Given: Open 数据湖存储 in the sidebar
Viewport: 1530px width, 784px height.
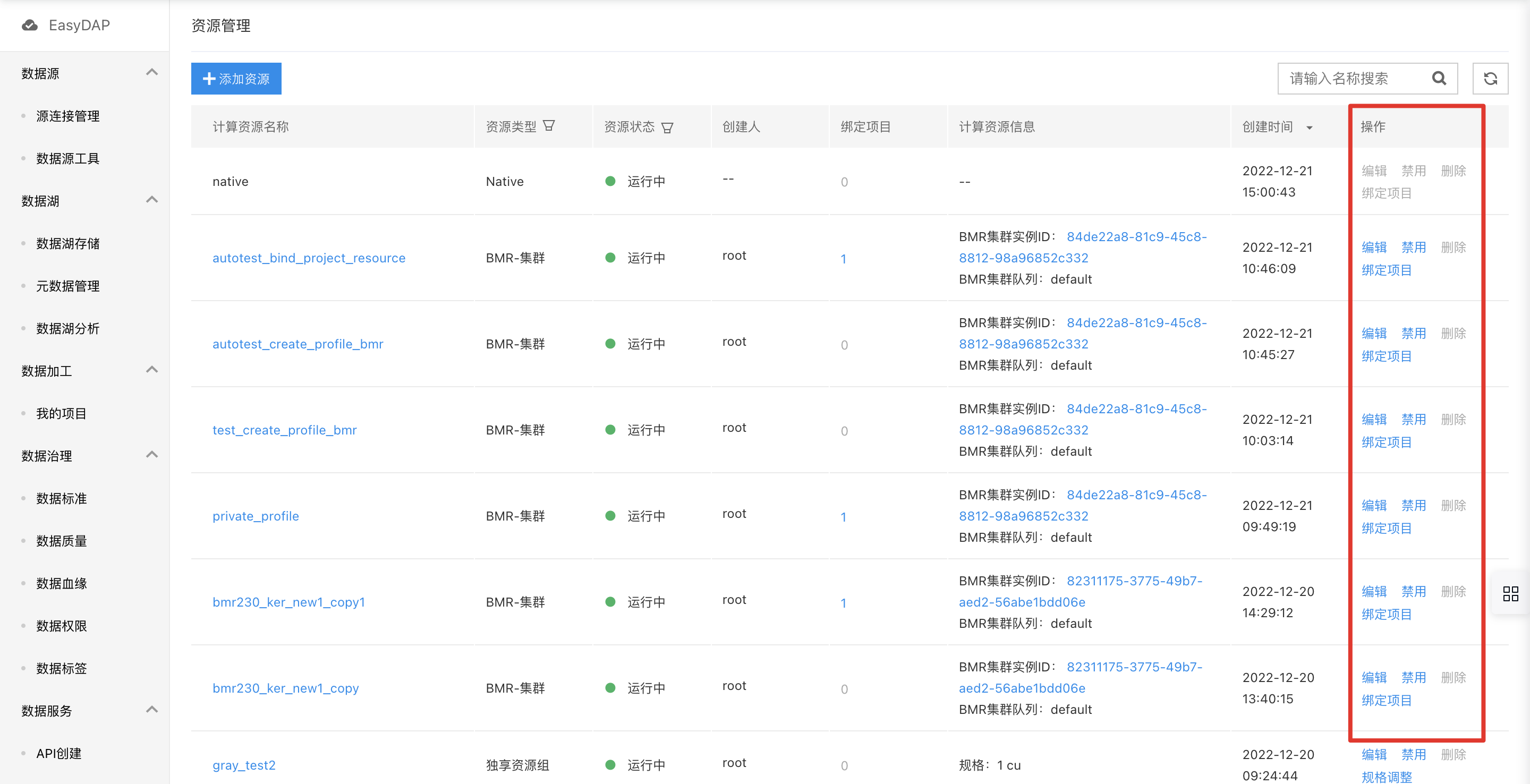Looking at the screenshot, I should pyautogui.click(x=67, y=243).
